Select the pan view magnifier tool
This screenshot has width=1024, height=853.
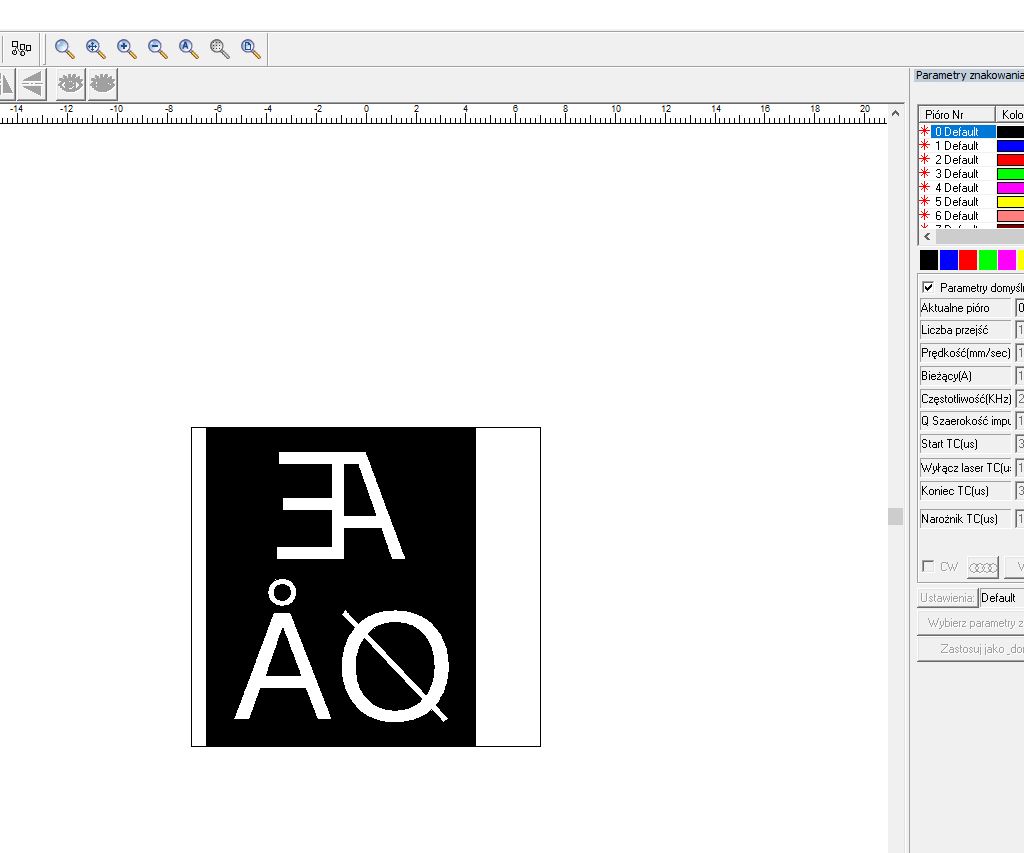click(95, 49)
